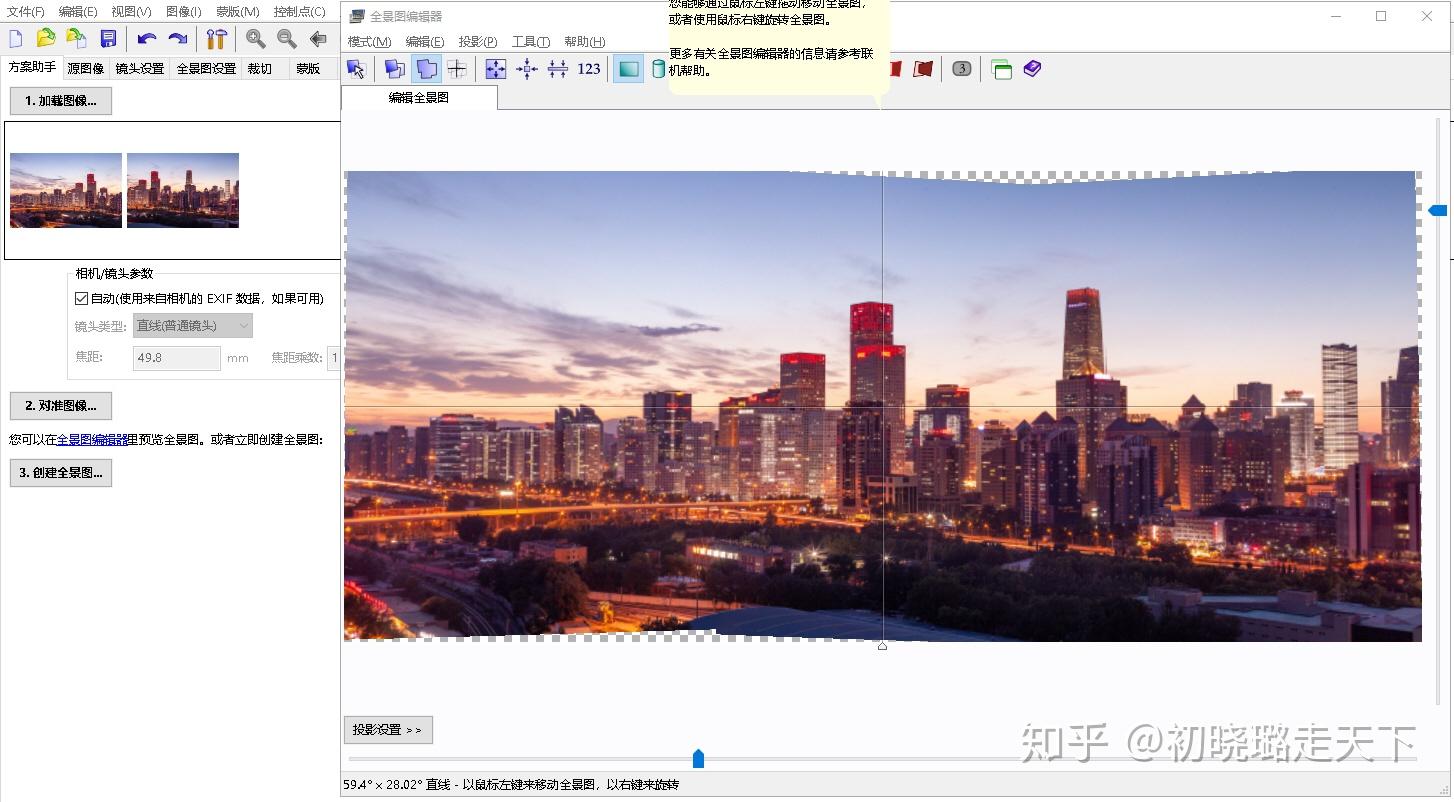Open the View menu

click(x=131, y=12)
